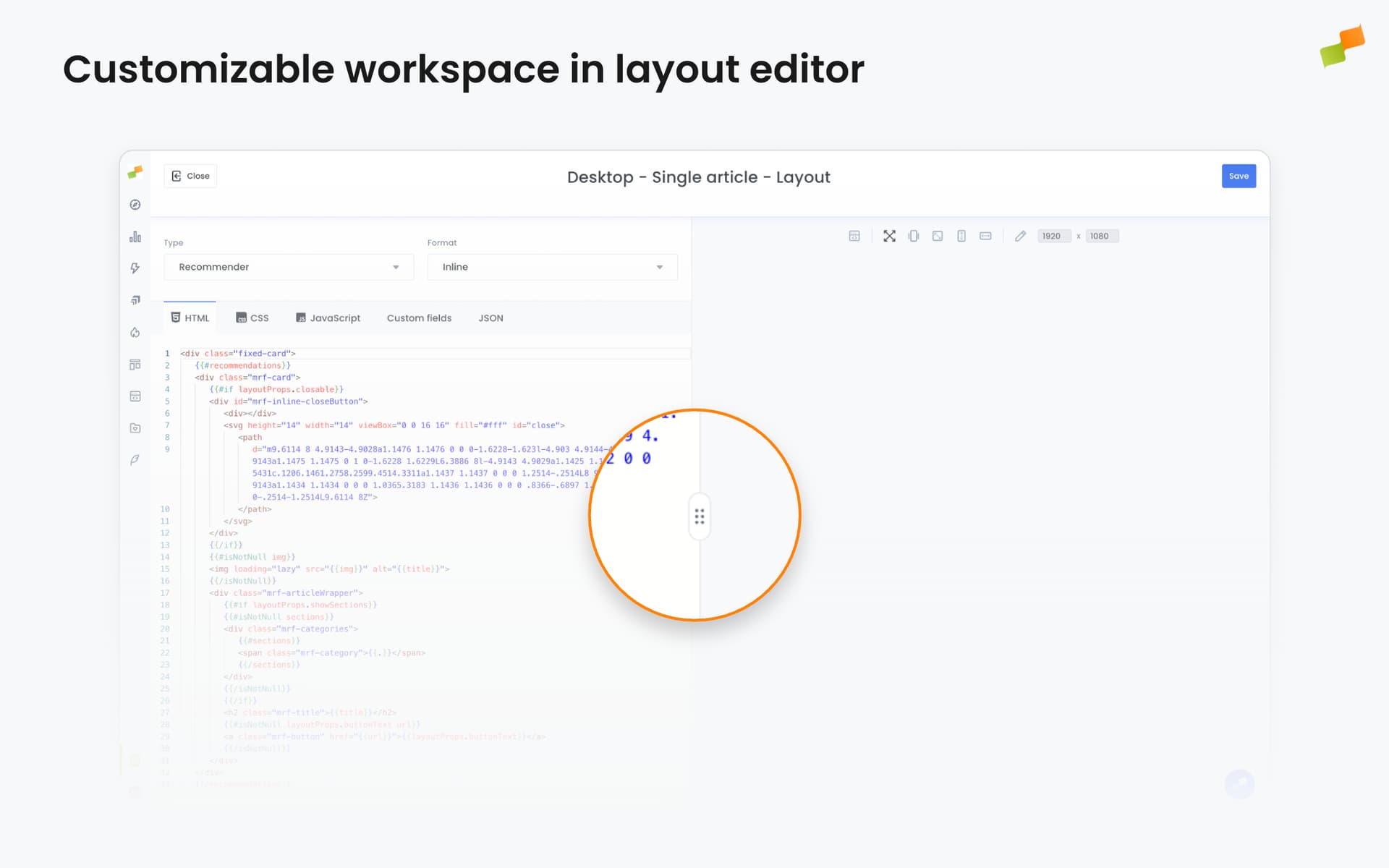
Task: Enable the wide banner preview mode
Action: pyautogui.click(x=985, y=236)
